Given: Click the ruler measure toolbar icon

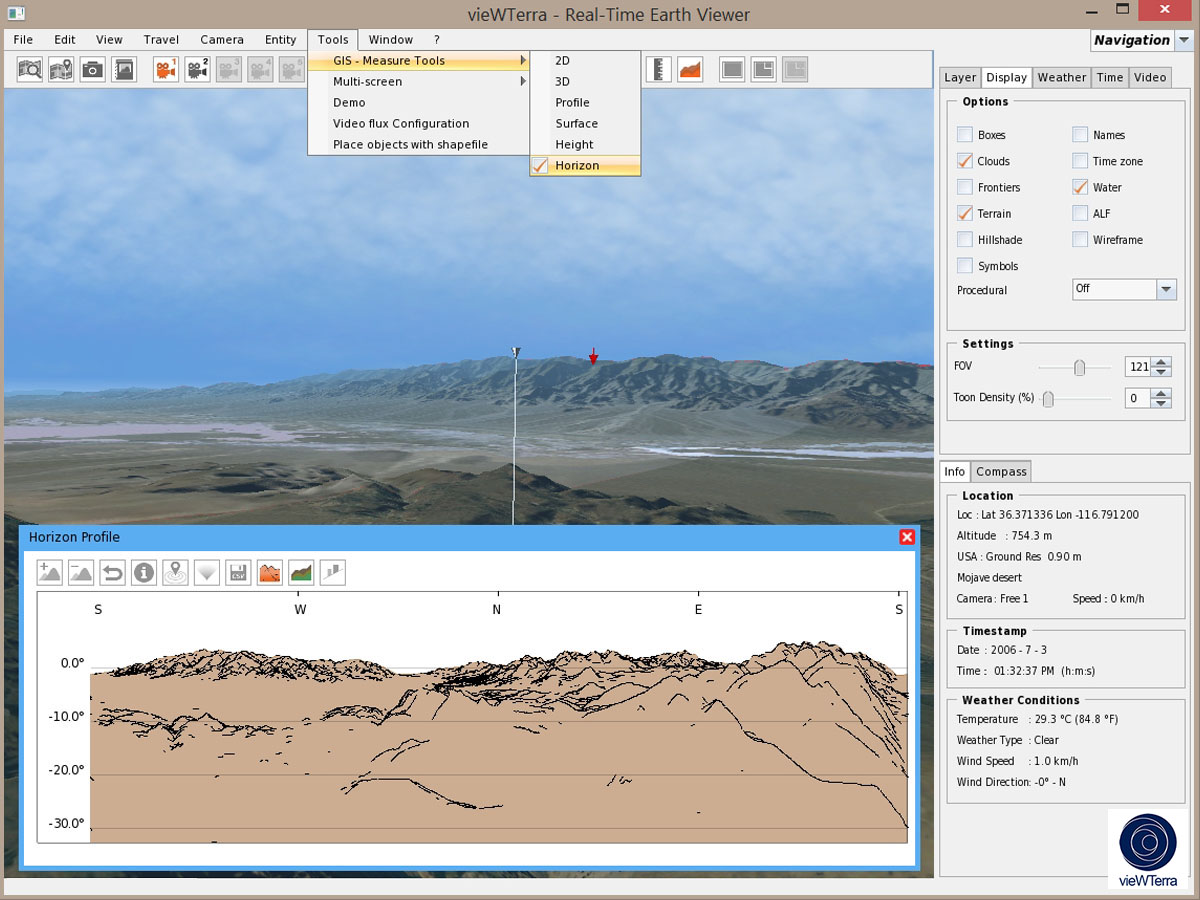Looking at the screenshot, I should click(658, 69).
